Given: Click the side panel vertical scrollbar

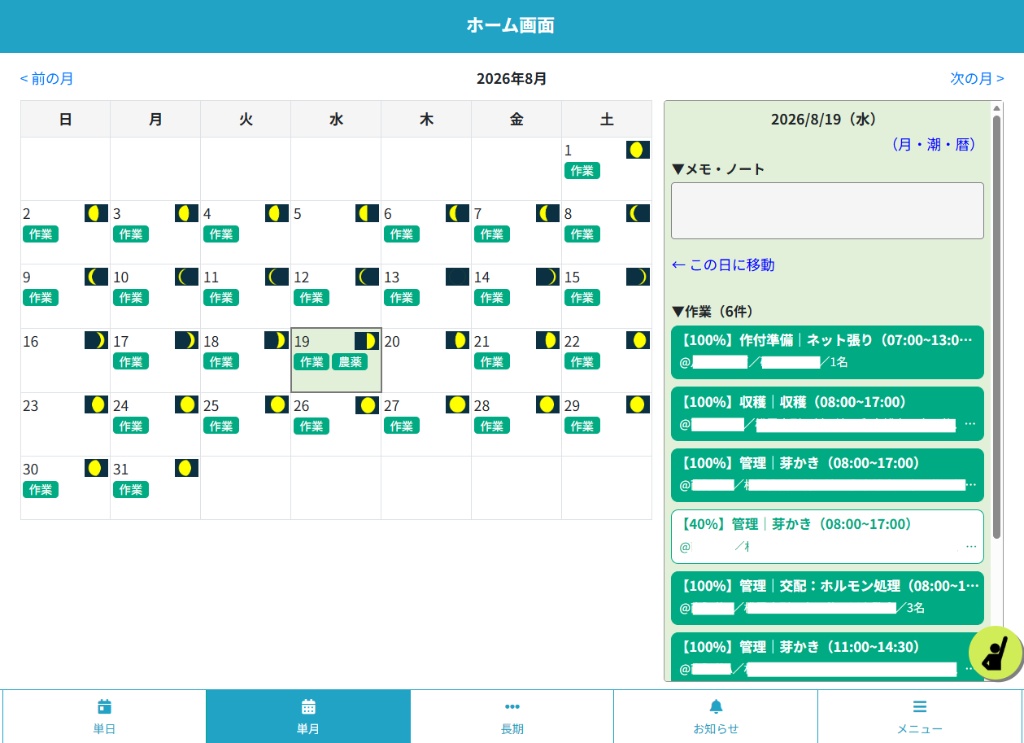Looking at the screenshot, I should 997,326.
